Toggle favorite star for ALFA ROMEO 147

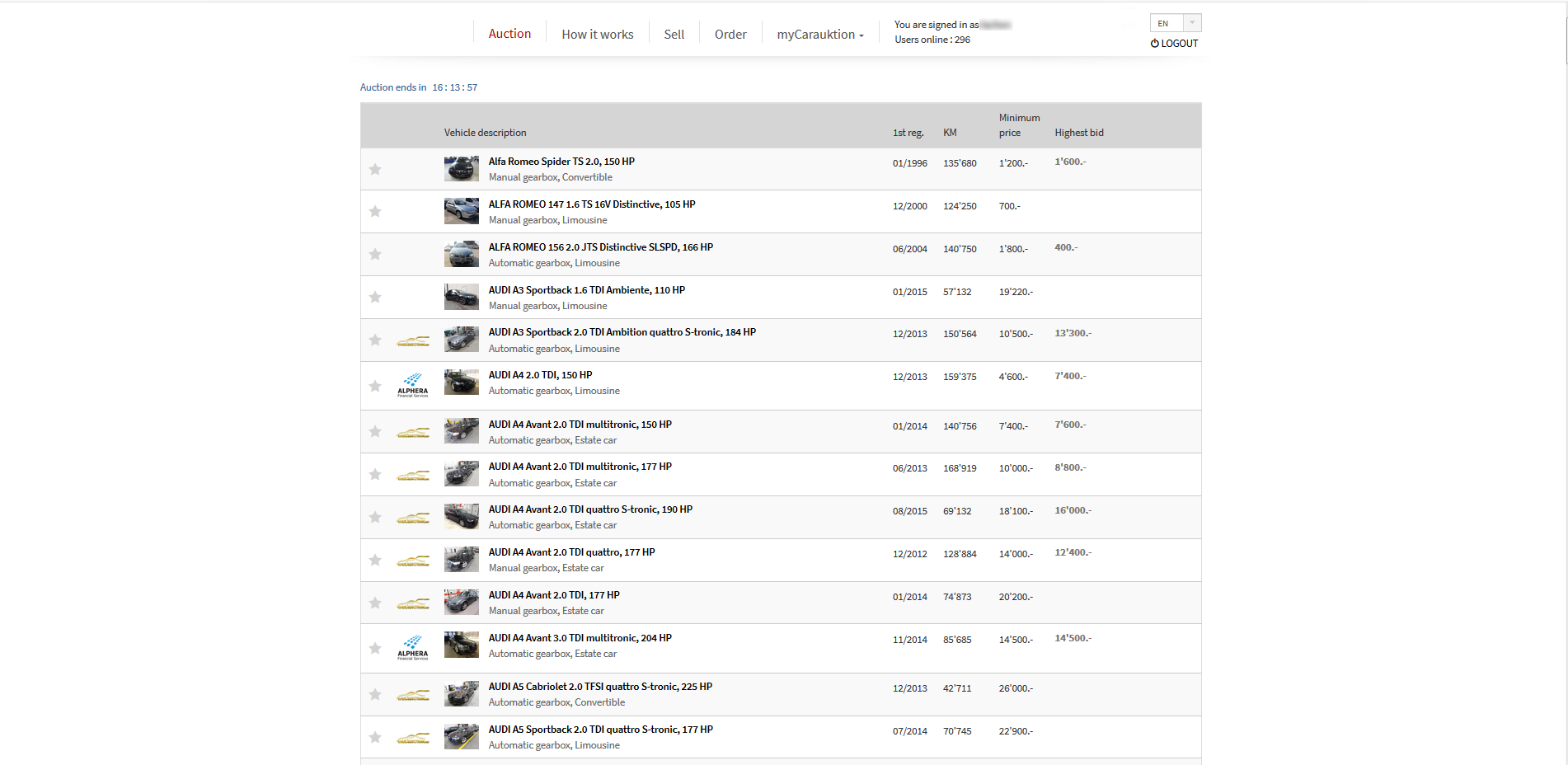tap(375, 212)
